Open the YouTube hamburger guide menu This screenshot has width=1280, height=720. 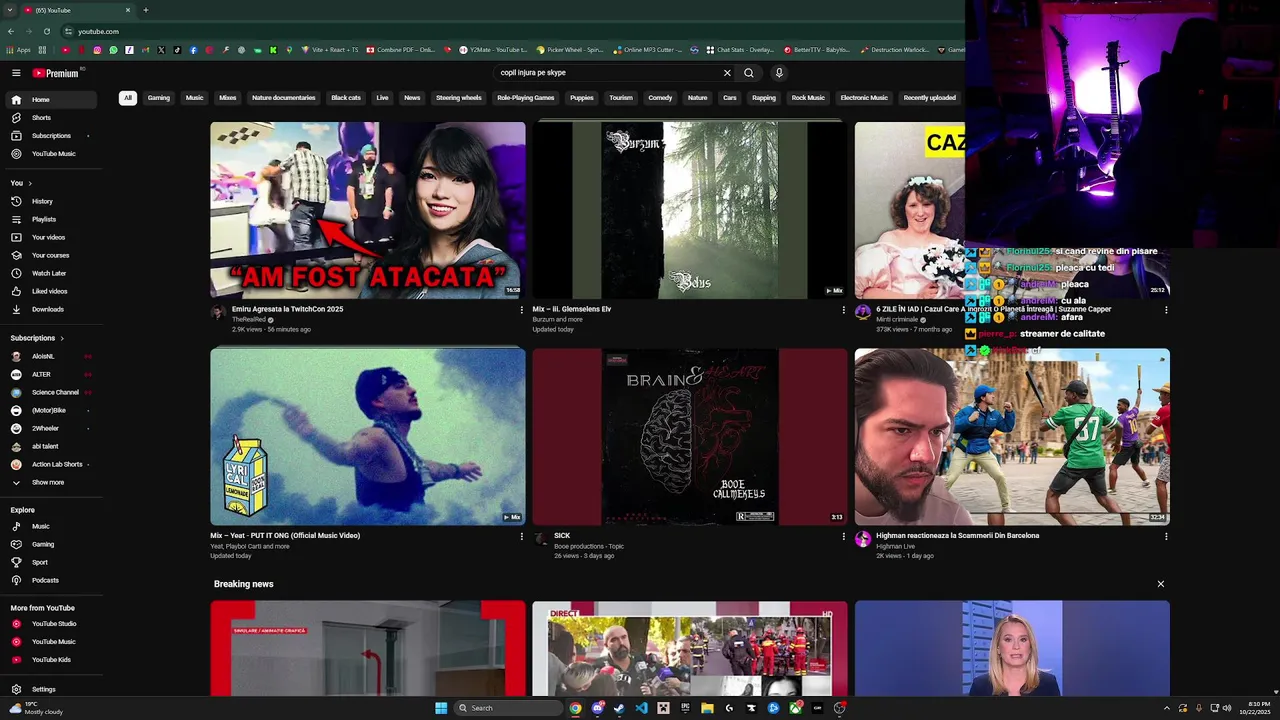16,73
